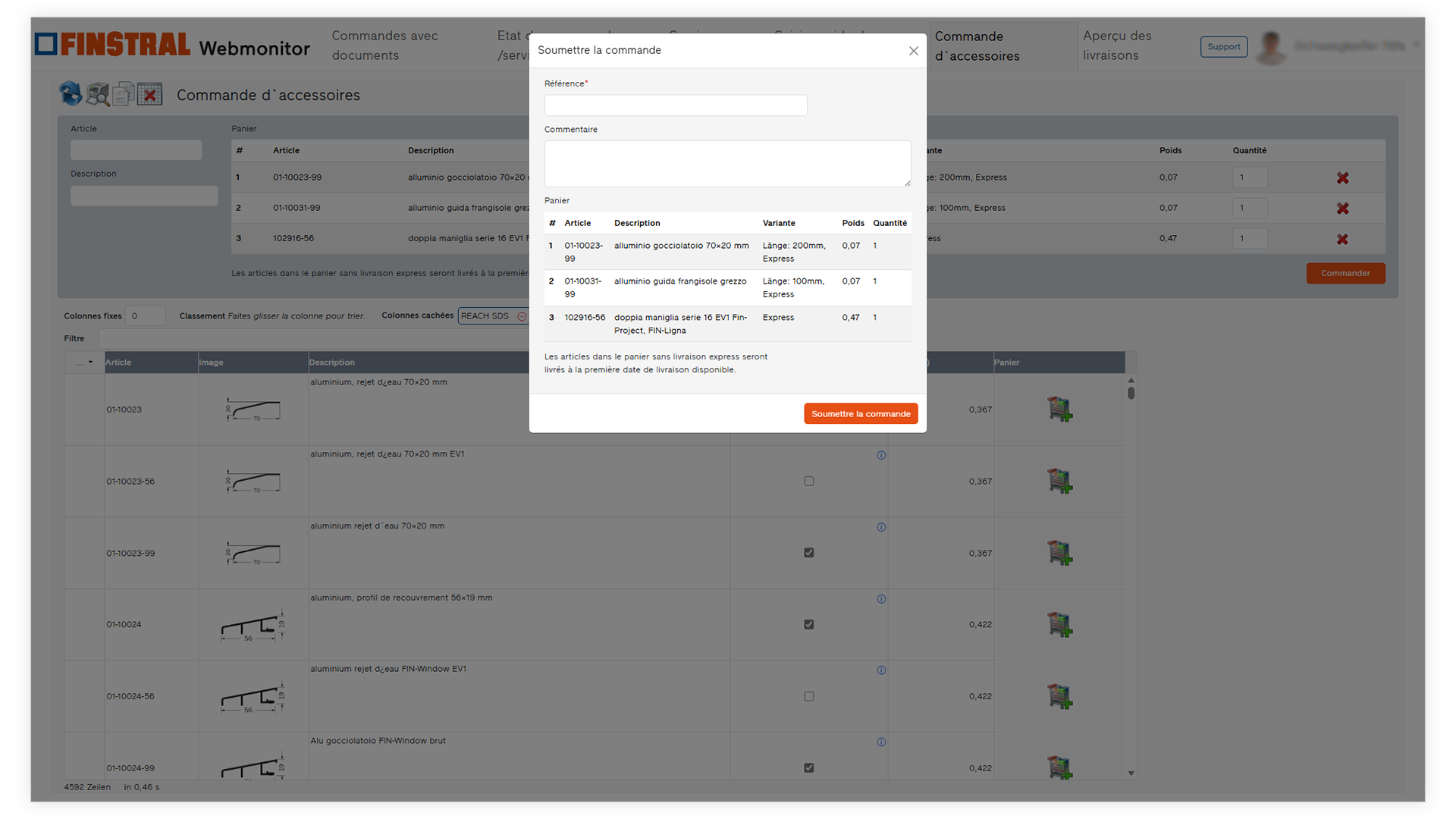Show the info icon for 01-10023-56
Screen dimensions: 1456x819
tap(881, 455)
